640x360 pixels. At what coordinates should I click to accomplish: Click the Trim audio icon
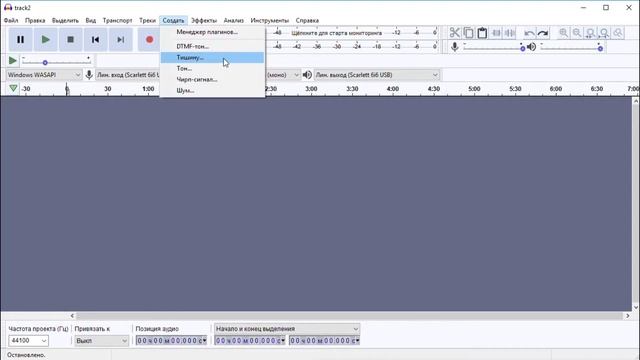point(496,33)
